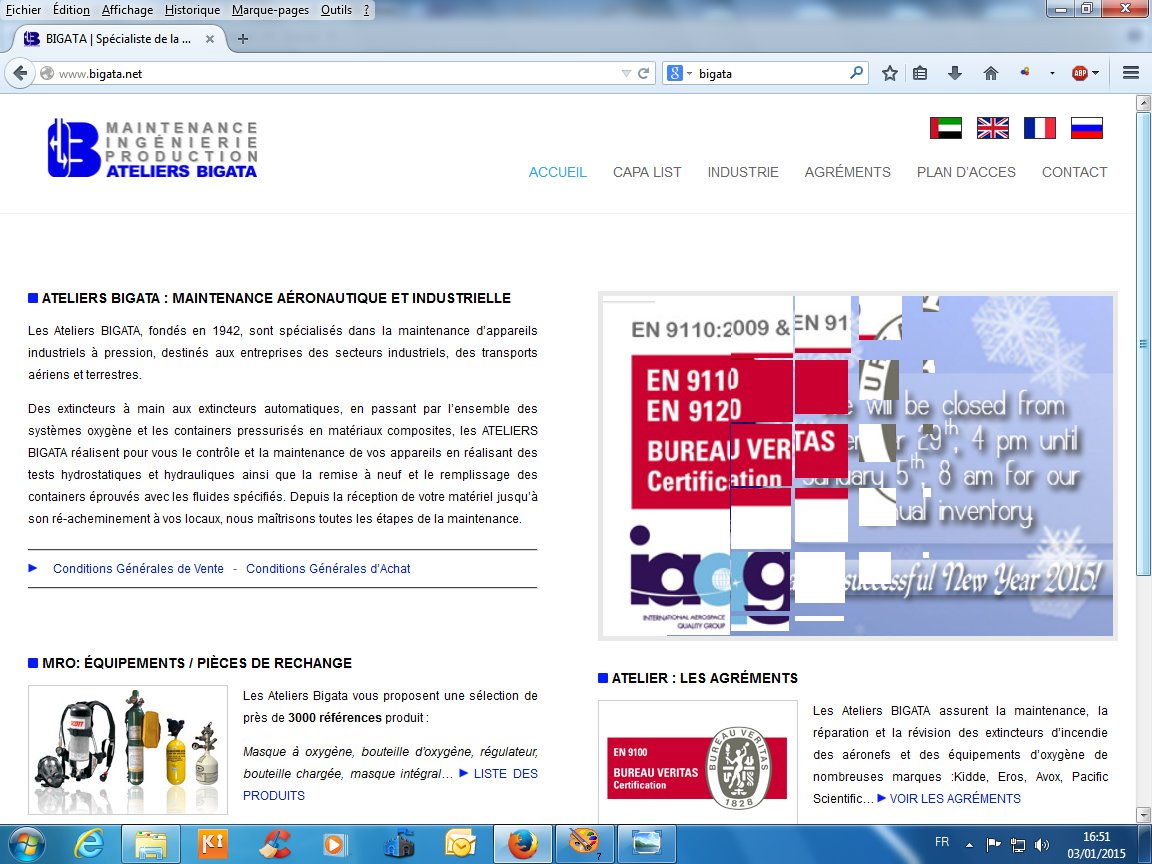Image resolution: width=1152 pixels, height=864 pixels.
Task: Open Conditions Générales de Vente link
Action: click(x=138, y=569)
